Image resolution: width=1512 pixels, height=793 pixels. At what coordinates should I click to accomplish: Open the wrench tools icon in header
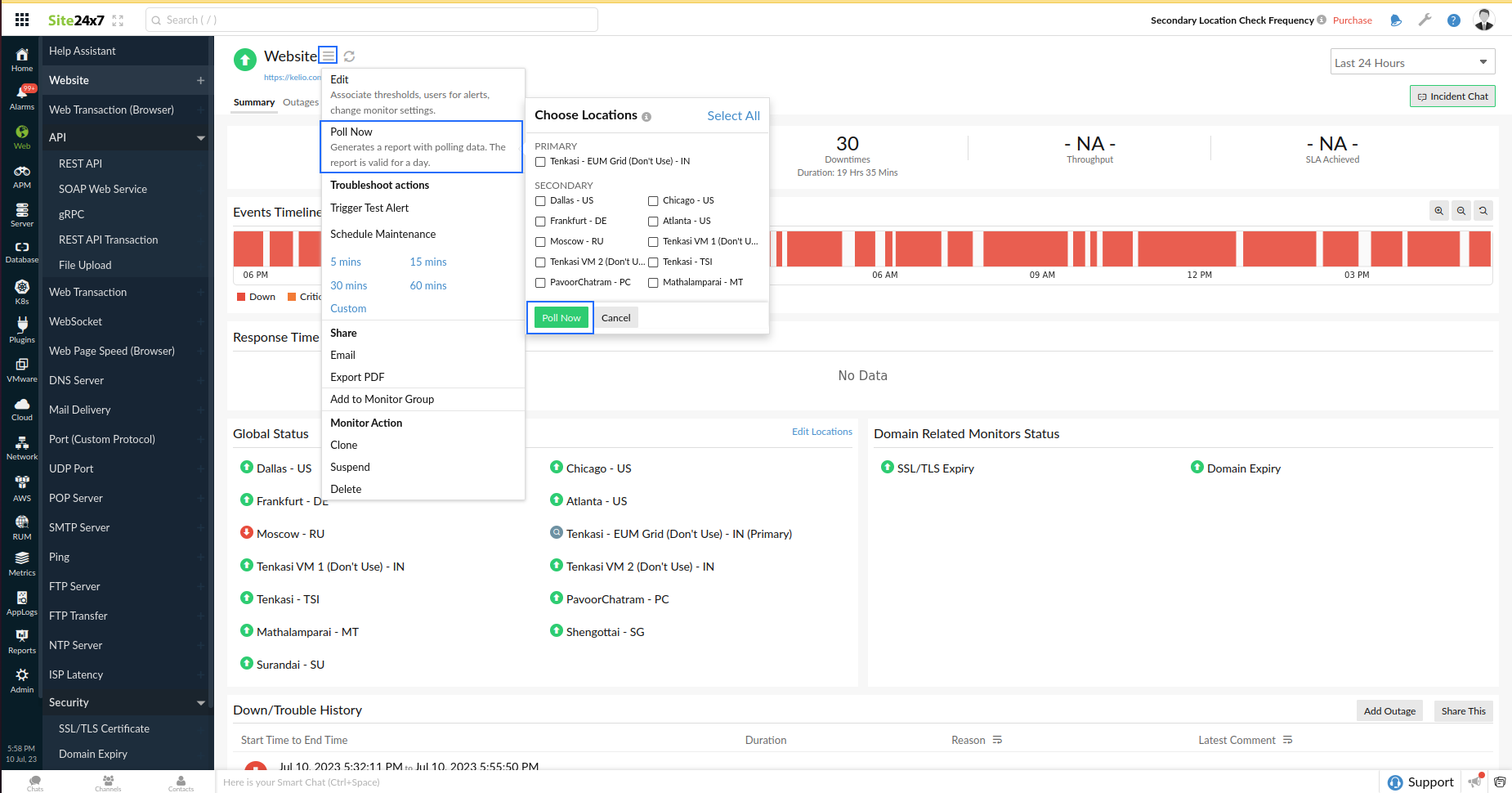pyautogui.click(x=1425, y=20)
